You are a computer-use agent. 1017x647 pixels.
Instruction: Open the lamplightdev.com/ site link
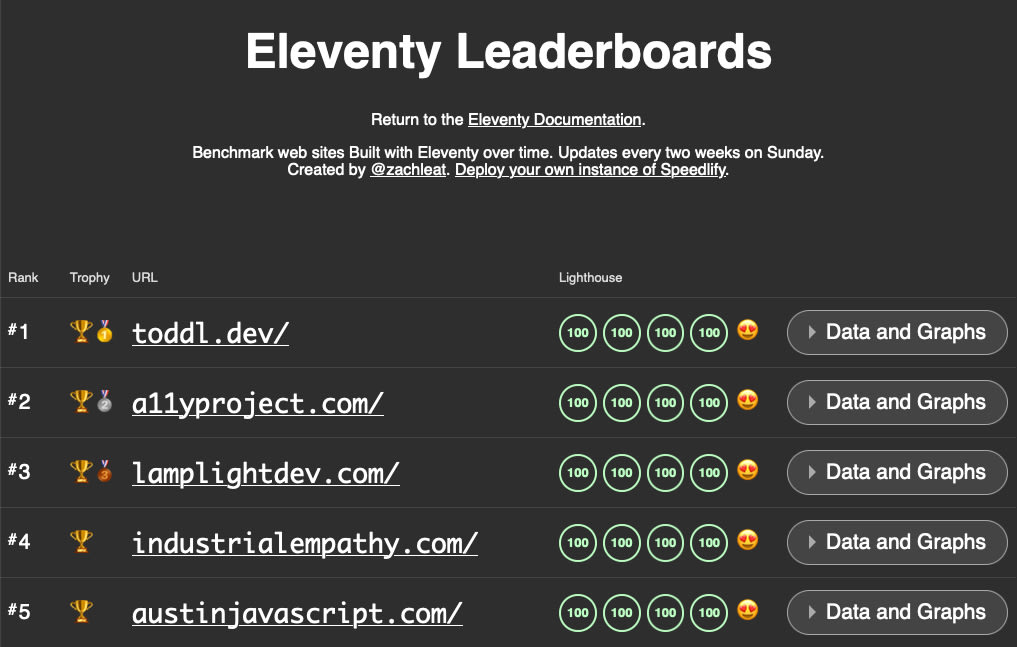pyautogui.click(x=265, y=473)
